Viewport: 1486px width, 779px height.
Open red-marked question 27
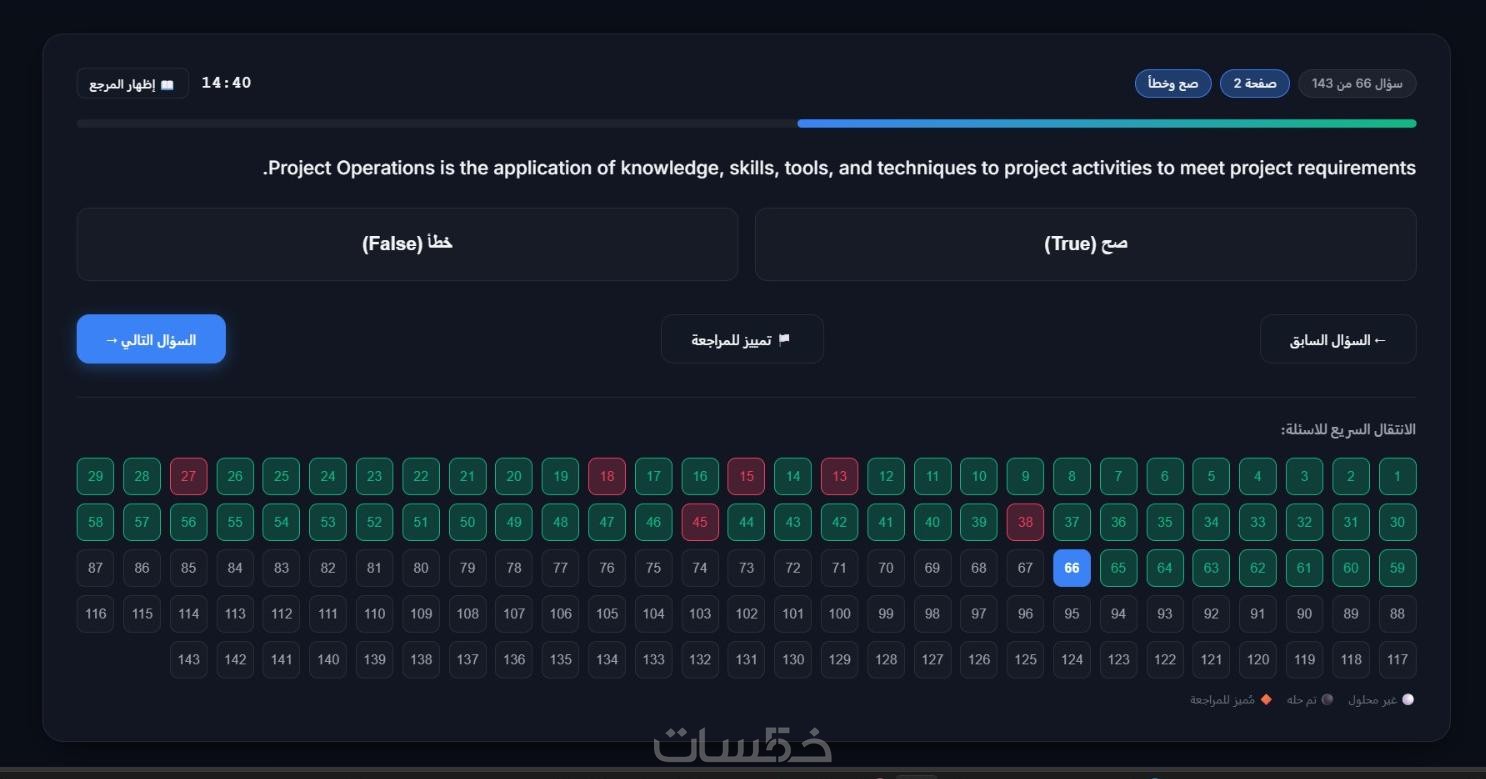coord(188,476)
